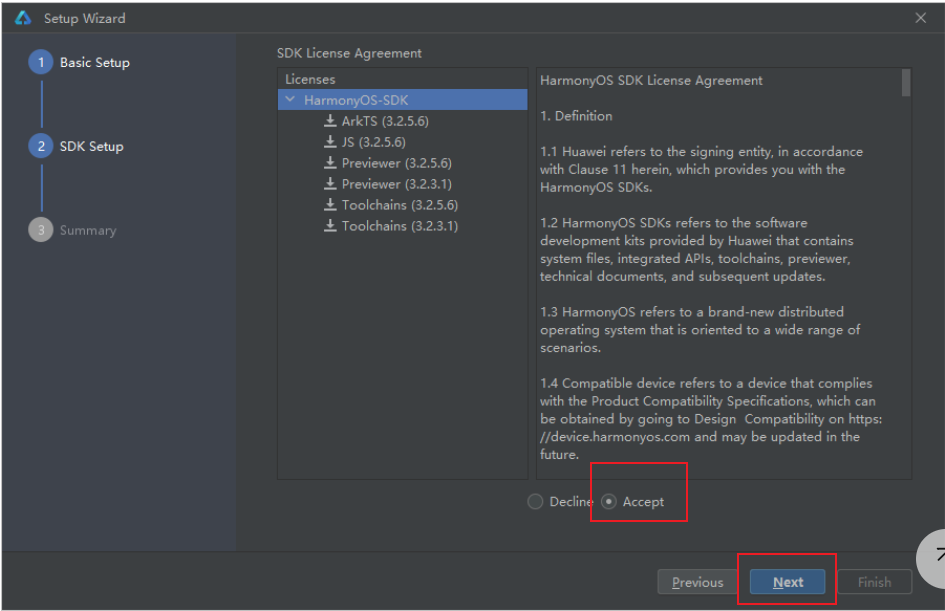Image resolution: width=945 pixels, height=611 pixels.
Task: Click the Next button
Action: 788,582
